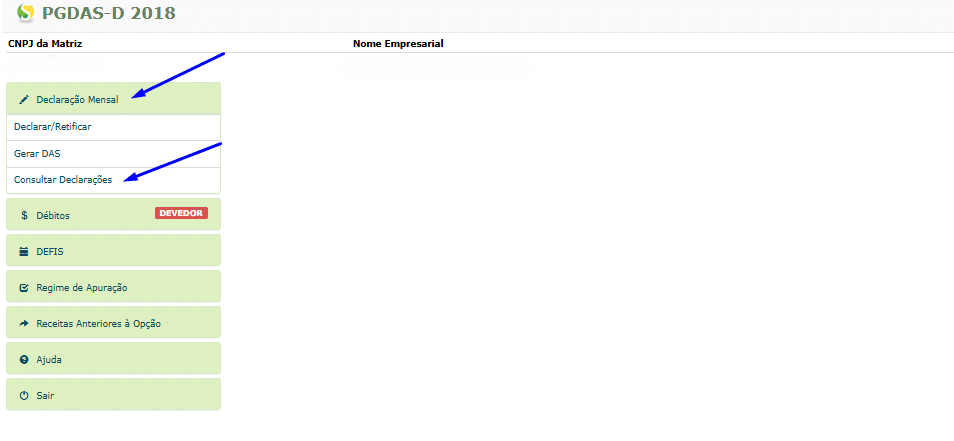Click the question mark icon for Ajuda
Image resolution: width=954 pixels, height=441 pixels.
(x=24, y=359)
